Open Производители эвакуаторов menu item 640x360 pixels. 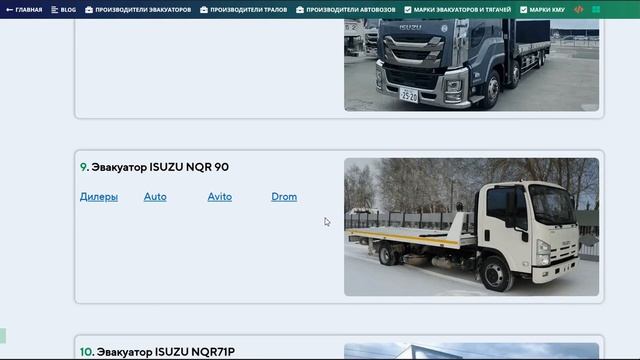[138, 10]
